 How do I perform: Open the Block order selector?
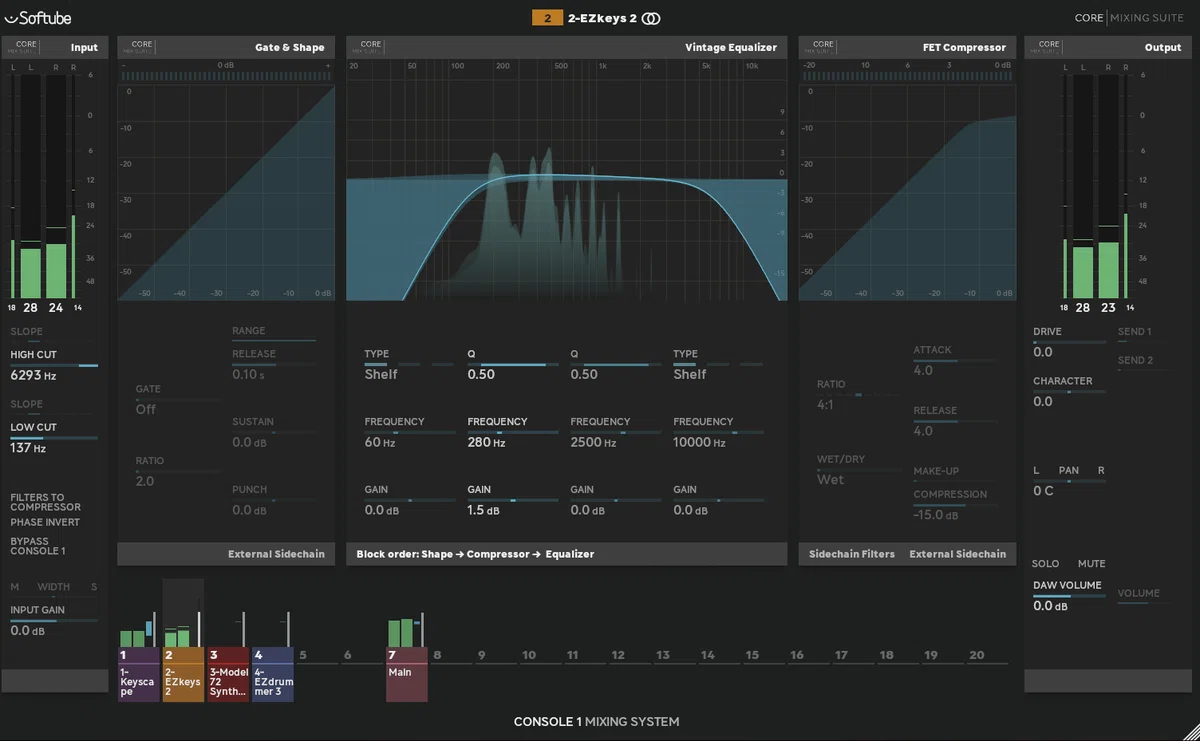coord(475,554)
